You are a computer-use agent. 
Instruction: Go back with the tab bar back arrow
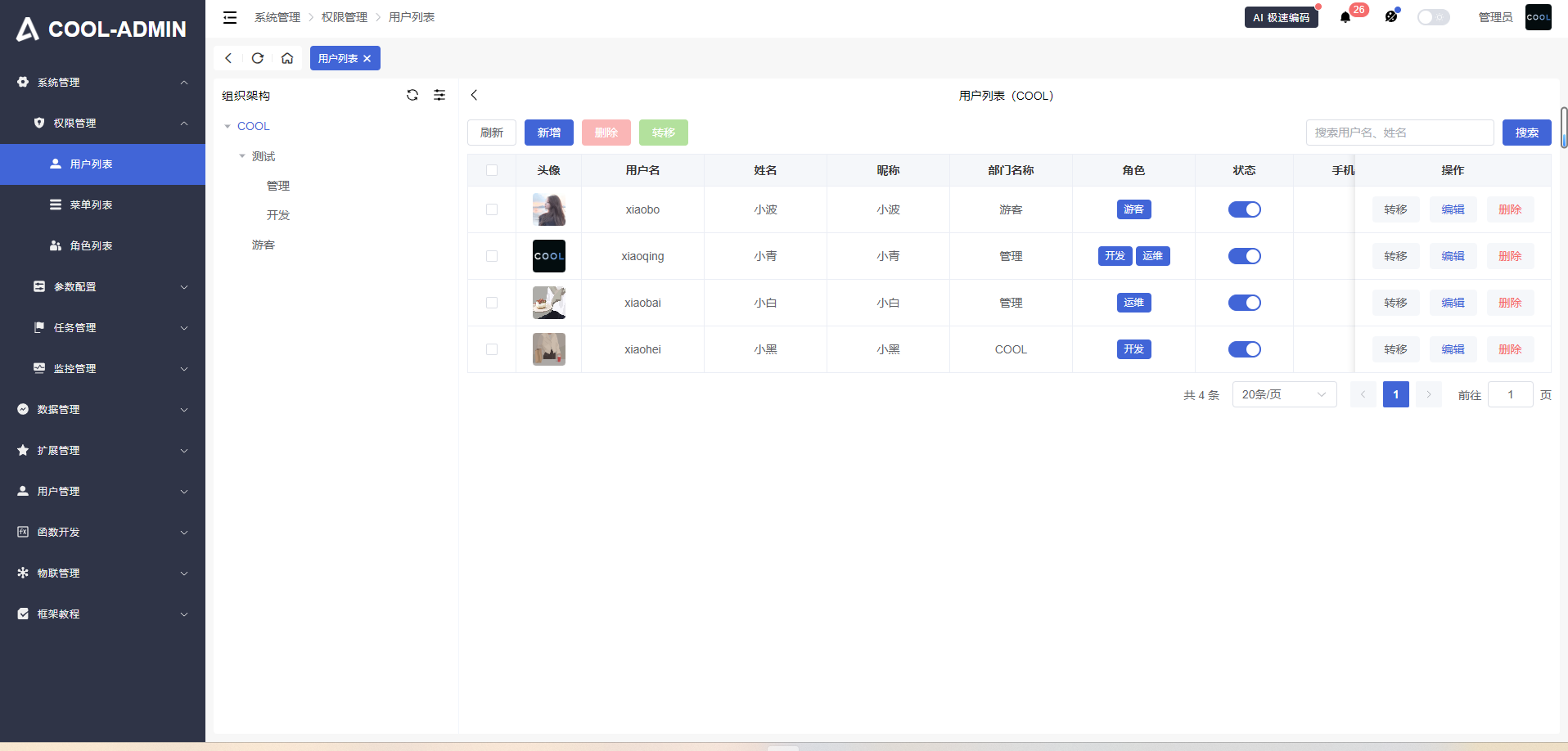pyautogui.click(x=228, y=58)
